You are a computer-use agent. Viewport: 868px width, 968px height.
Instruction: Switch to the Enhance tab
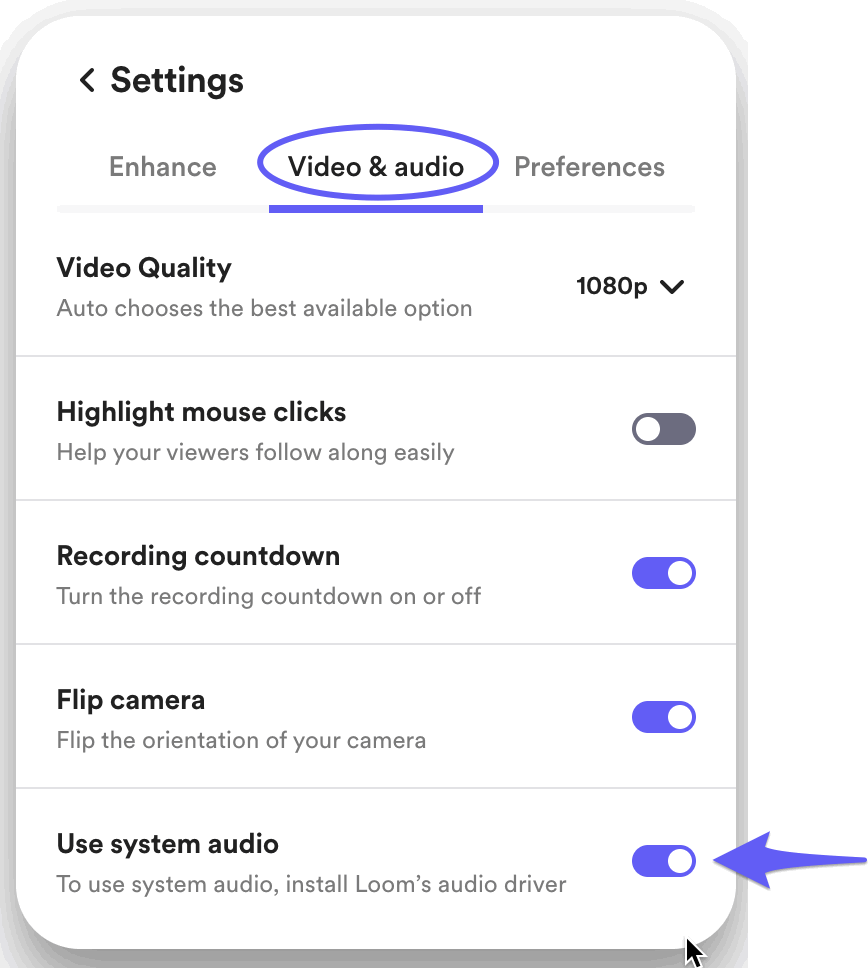(162, 167)
